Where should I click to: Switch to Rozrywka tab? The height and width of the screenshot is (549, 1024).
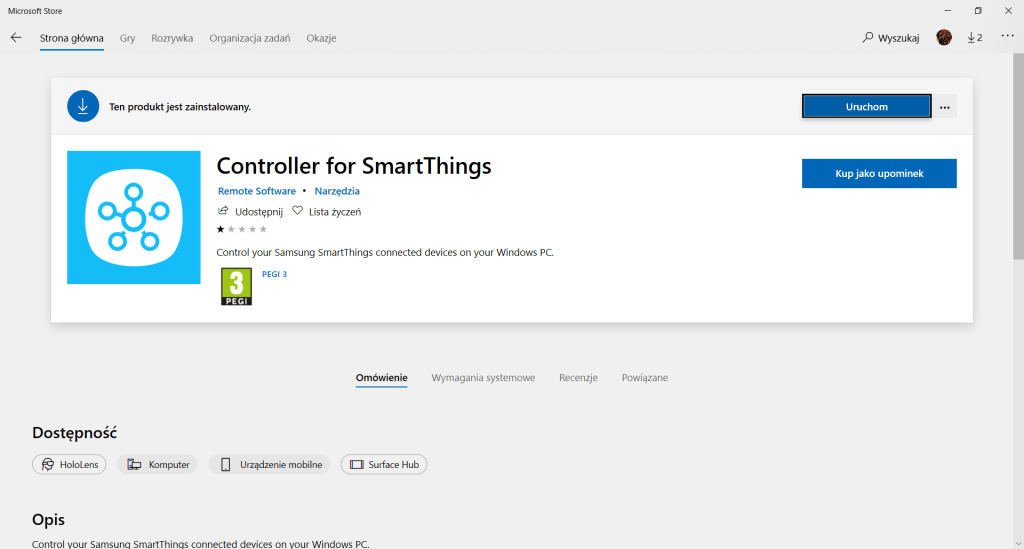(172, 38)
